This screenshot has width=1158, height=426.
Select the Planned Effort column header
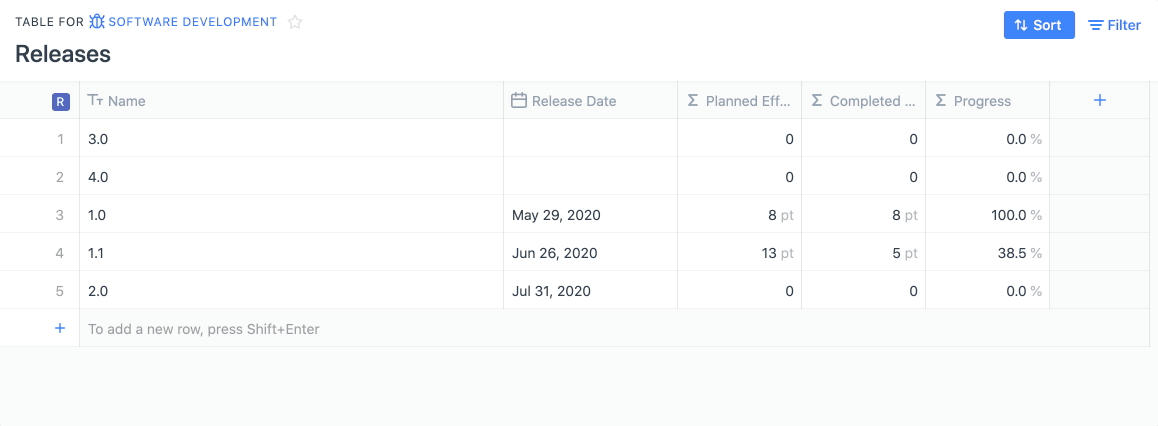point(739,100)
